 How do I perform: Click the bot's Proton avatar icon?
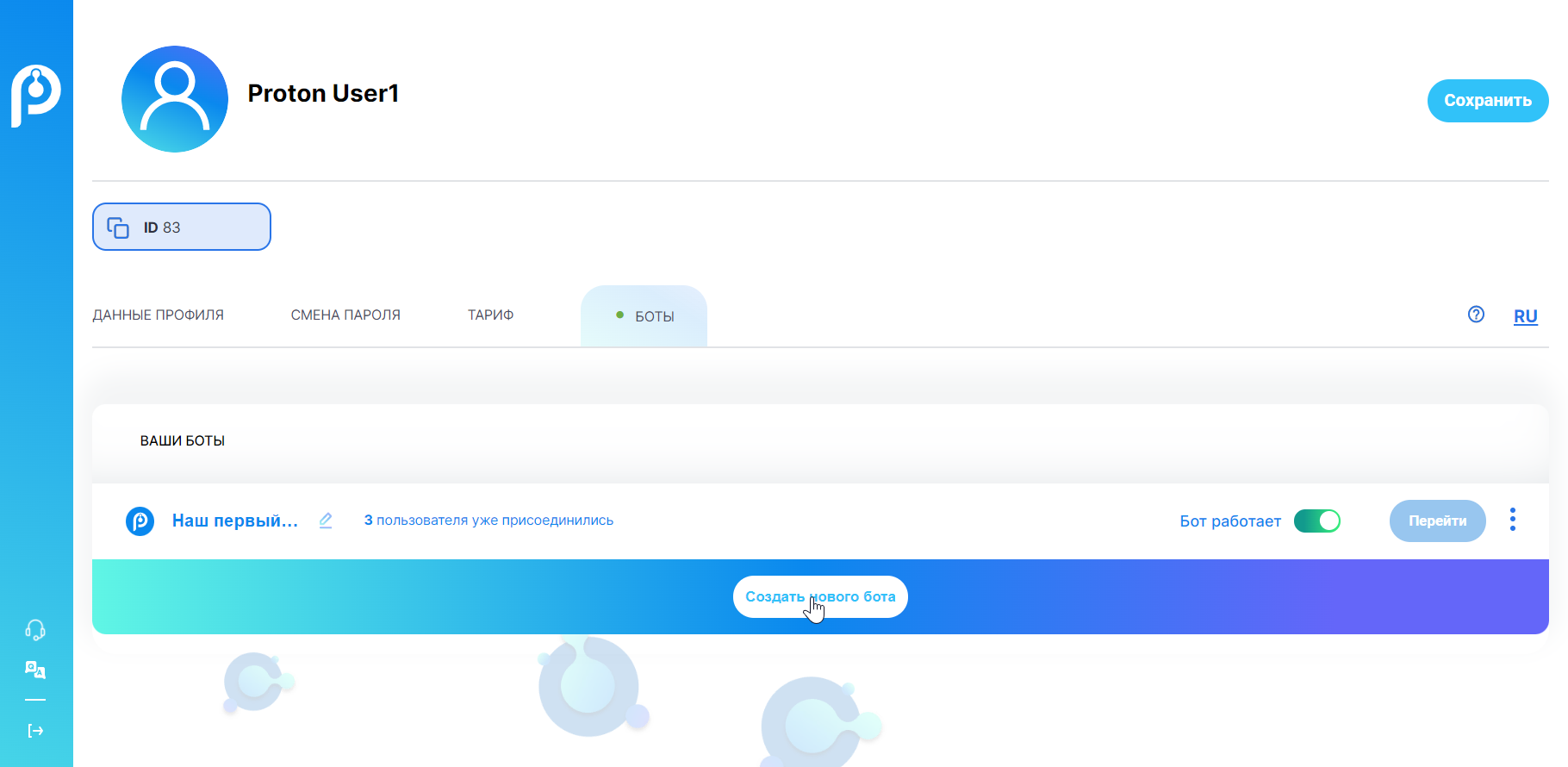[x=140, y=521]
